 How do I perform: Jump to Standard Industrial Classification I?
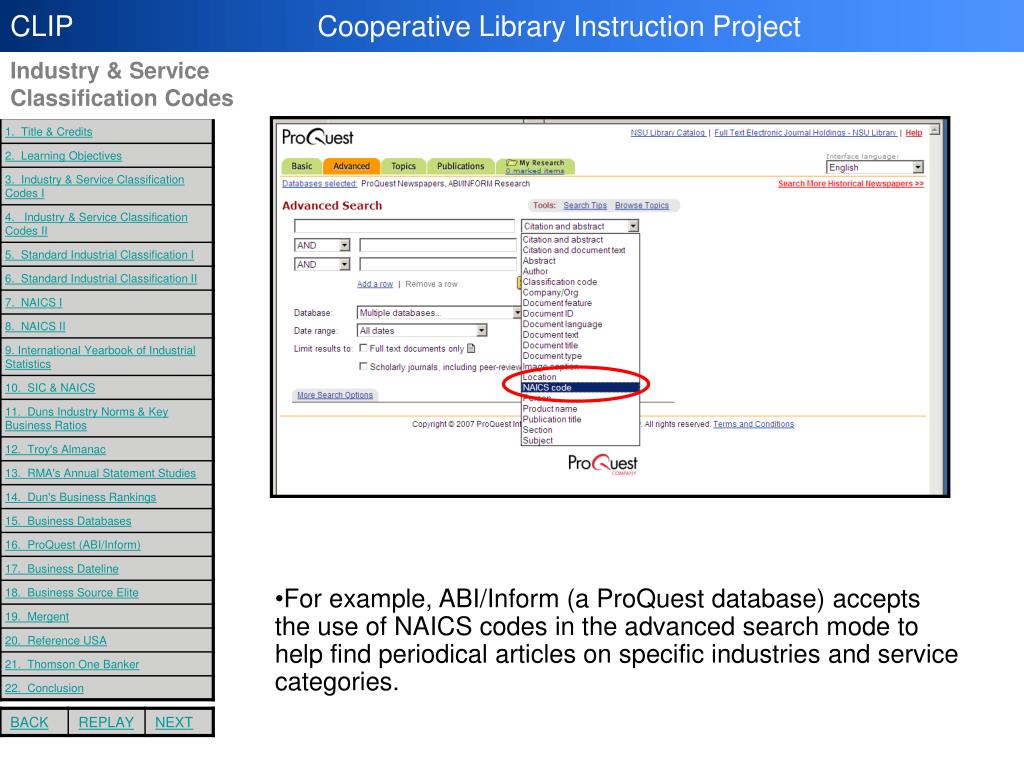click(99, 255)
